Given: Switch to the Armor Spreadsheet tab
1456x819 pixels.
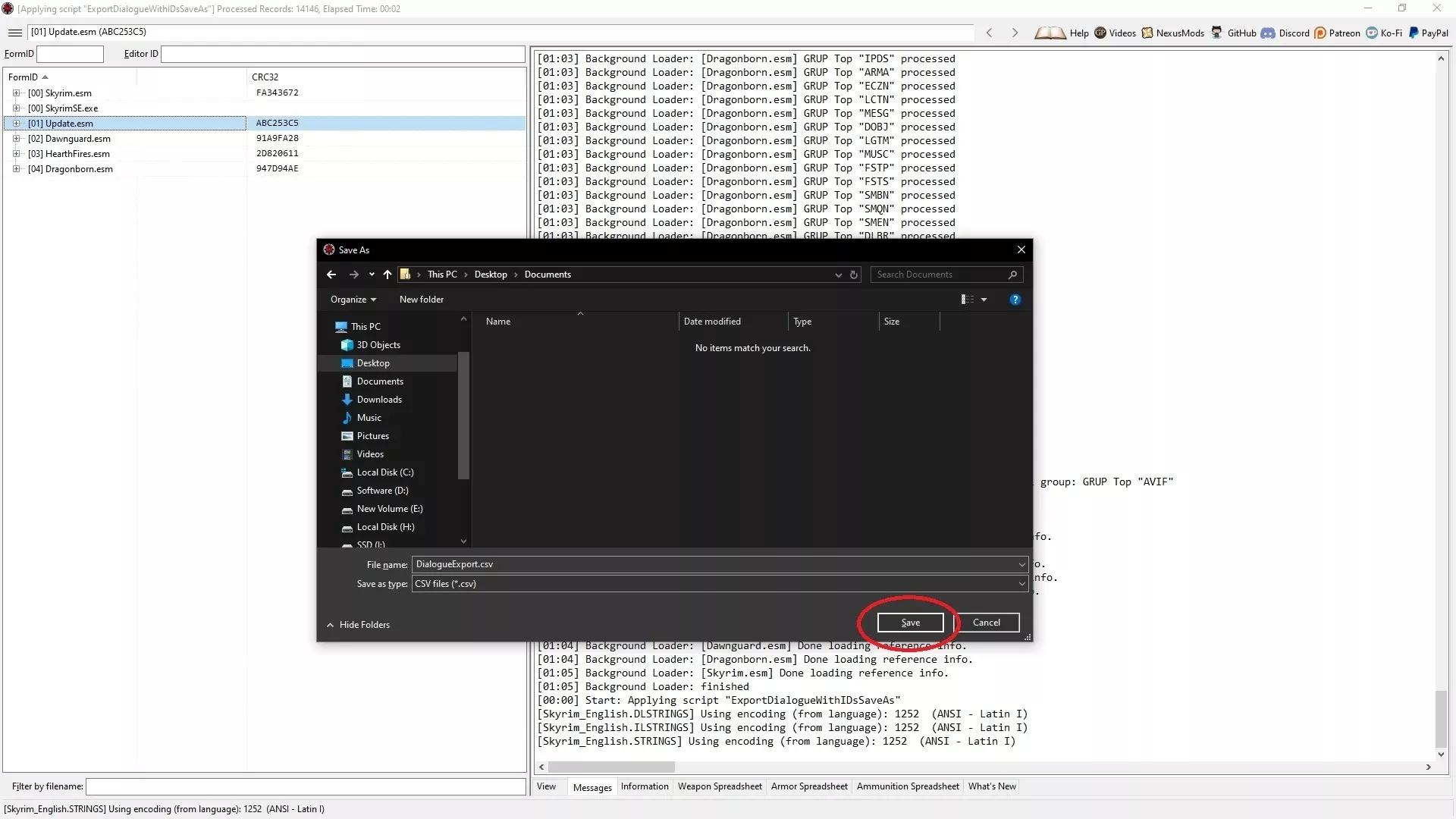Looking at the screenshot, I should point(809,786).
